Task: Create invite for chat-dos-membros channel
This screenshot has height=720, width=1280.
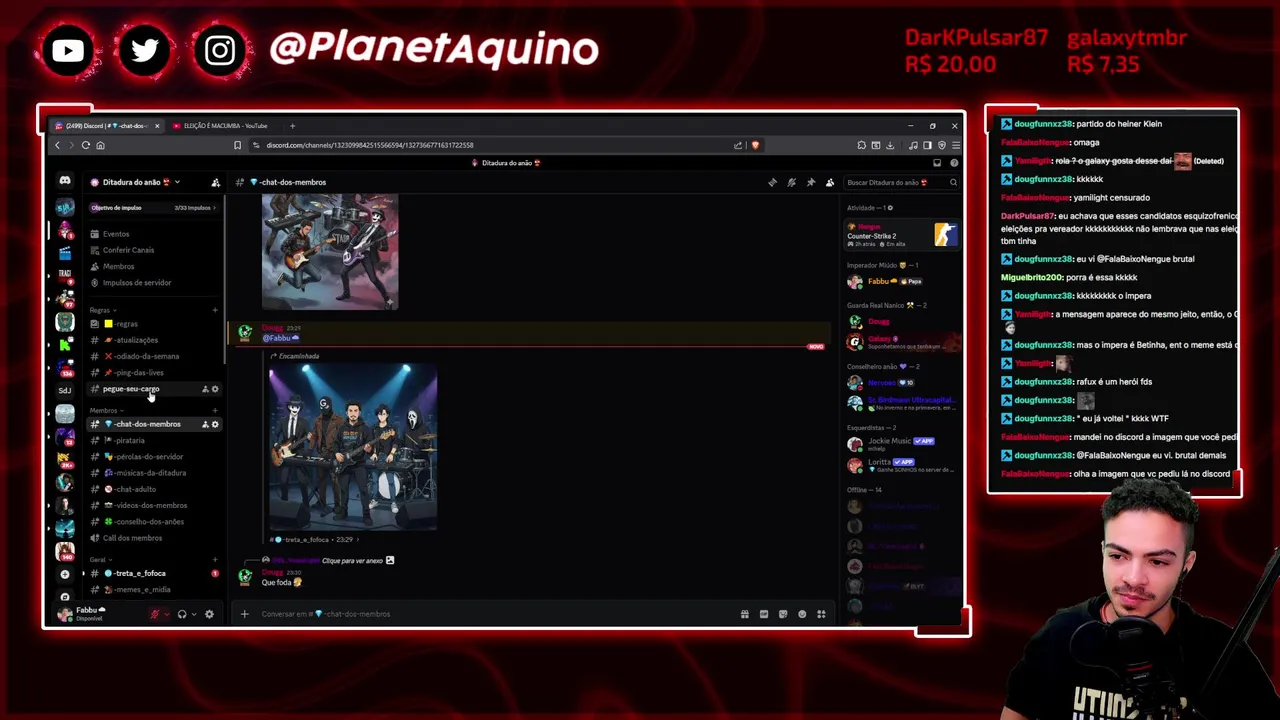Action: [x=205, y=424]
